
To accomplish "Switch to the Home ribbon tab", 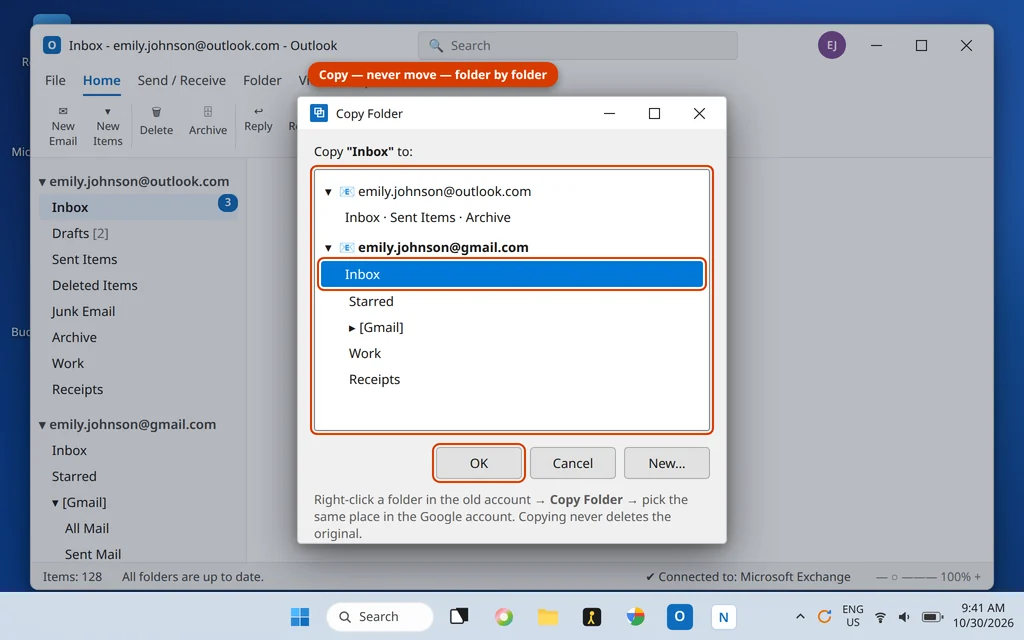I will tap(101, 80).
